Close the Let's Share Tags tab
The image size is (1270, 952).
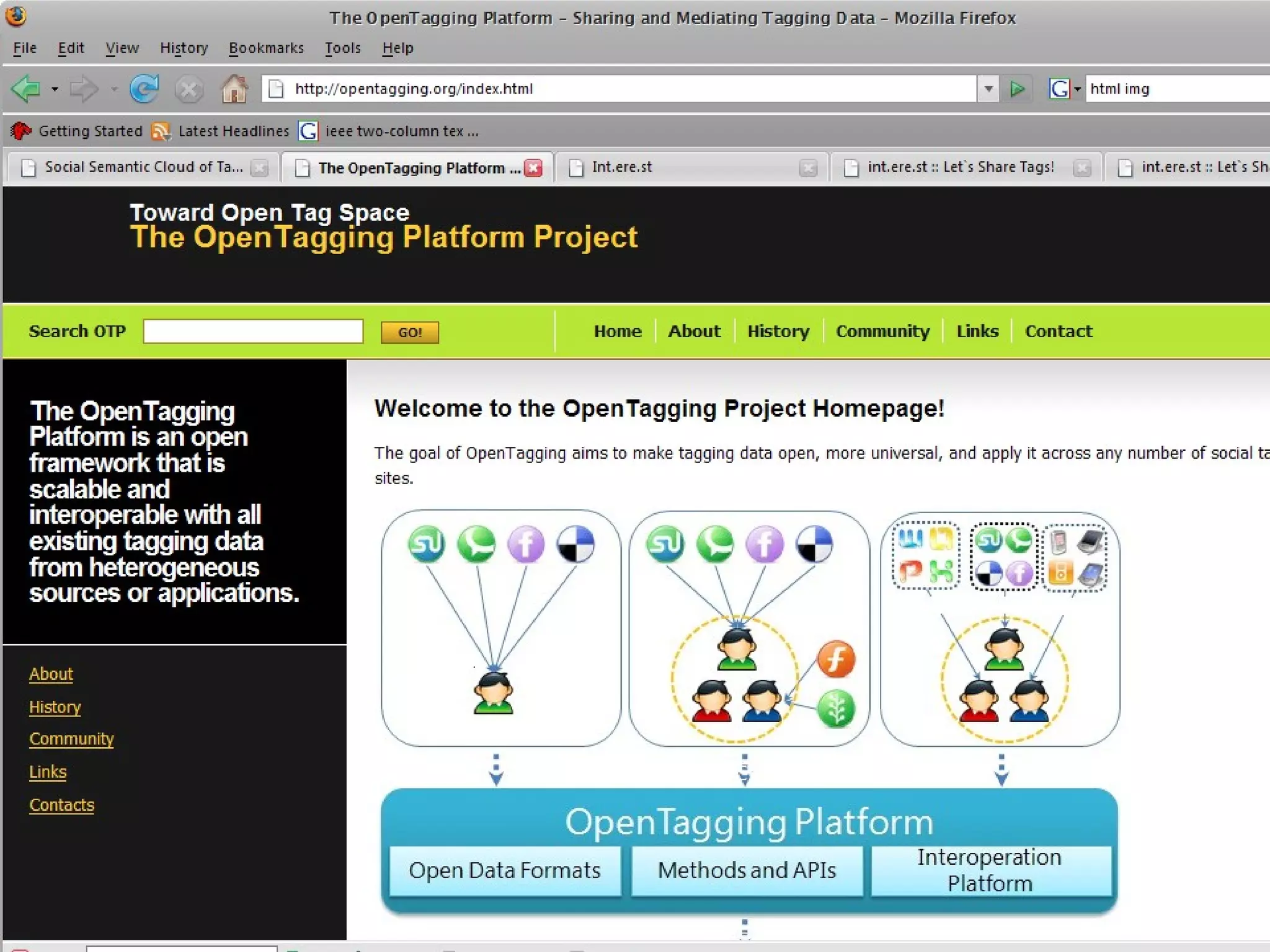1082,168
